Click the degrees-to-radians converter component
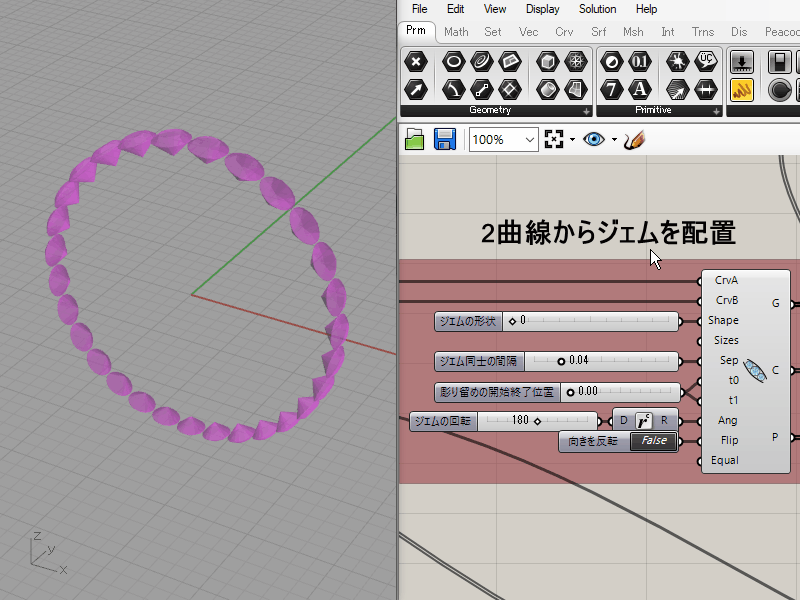Screen dimensions: 800x600 click(644, 421)
